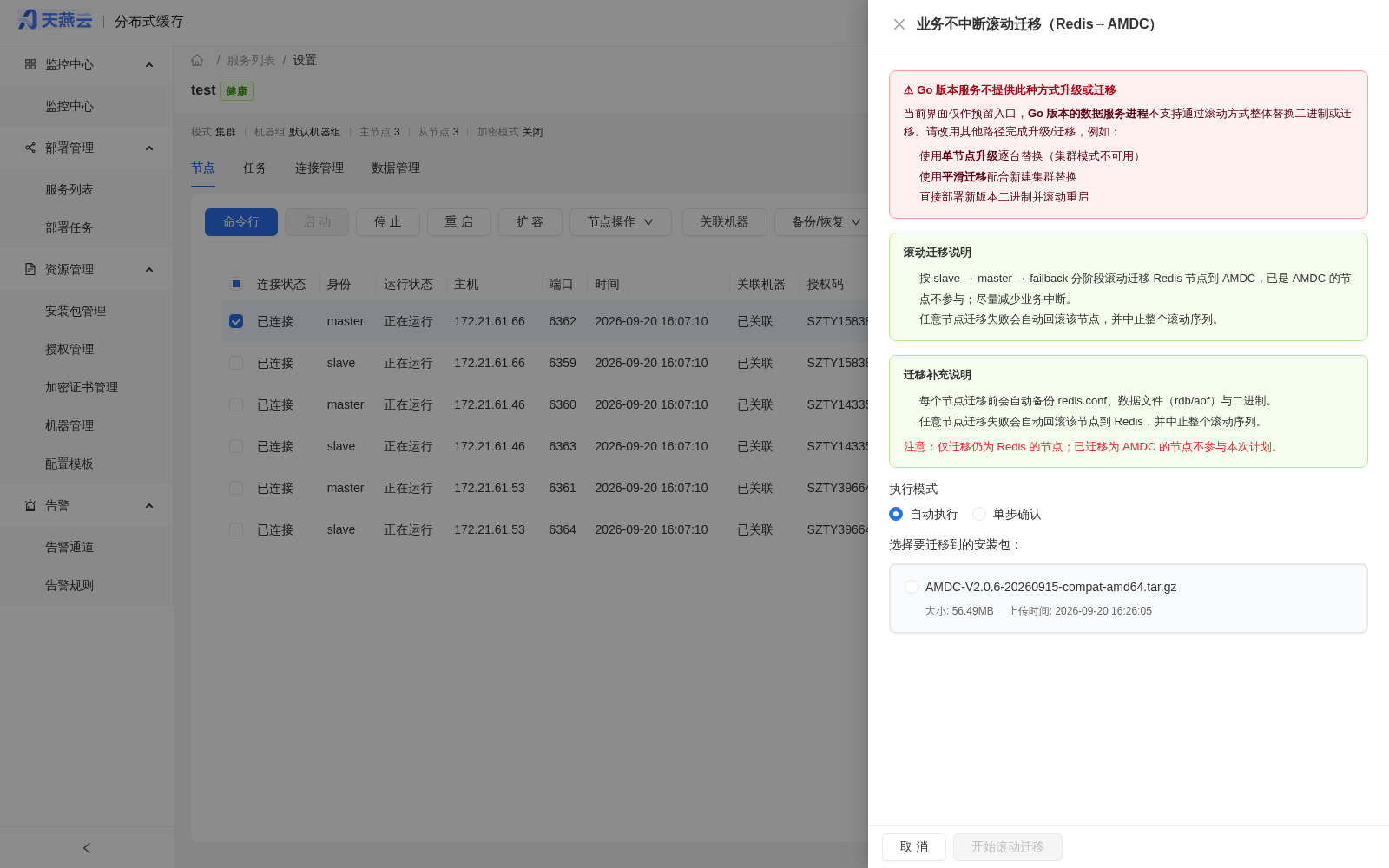Select 单步确认 execution mode

(x=979, y=514)
